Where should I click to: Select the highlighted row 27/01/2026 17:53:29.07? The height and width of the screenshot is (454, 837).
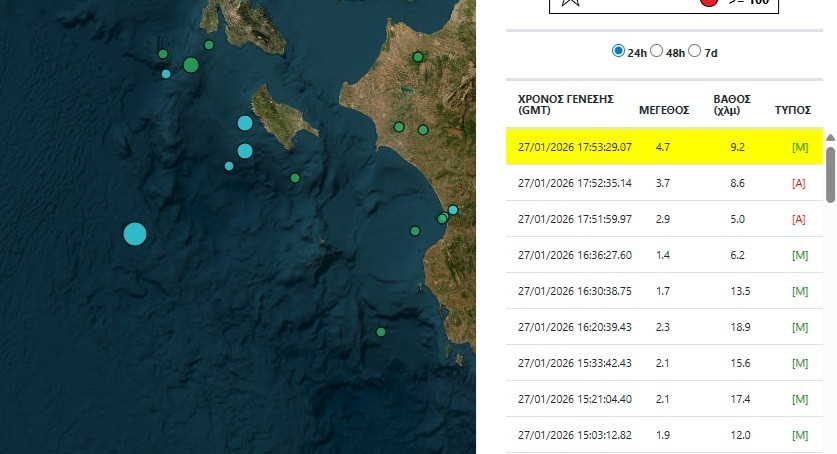click(x=664, y=147)
